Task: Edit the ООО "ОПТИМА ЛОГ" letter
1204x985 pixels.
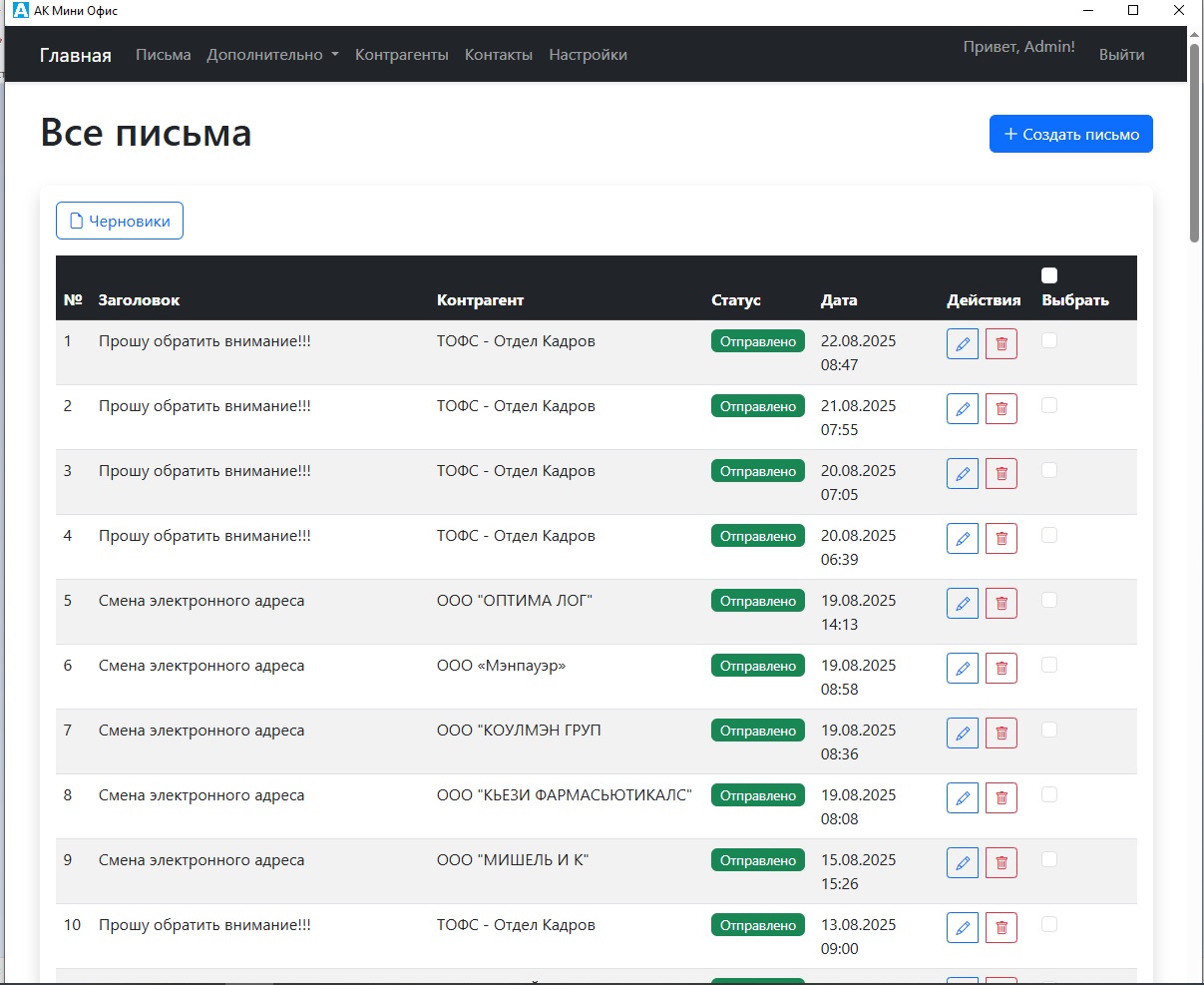Action: [x=963, y=604]
